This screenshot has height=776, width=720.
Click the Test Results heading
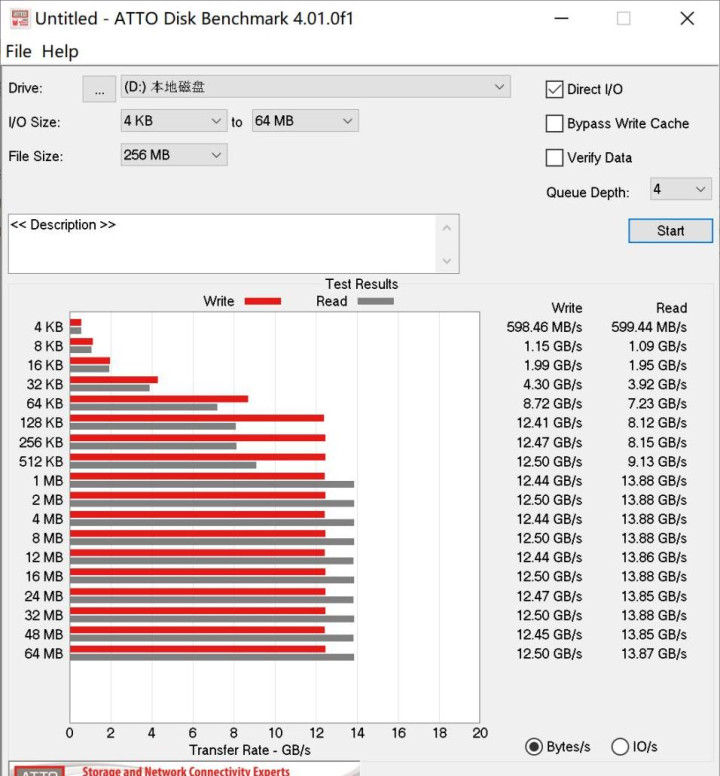tap(362, 284)
